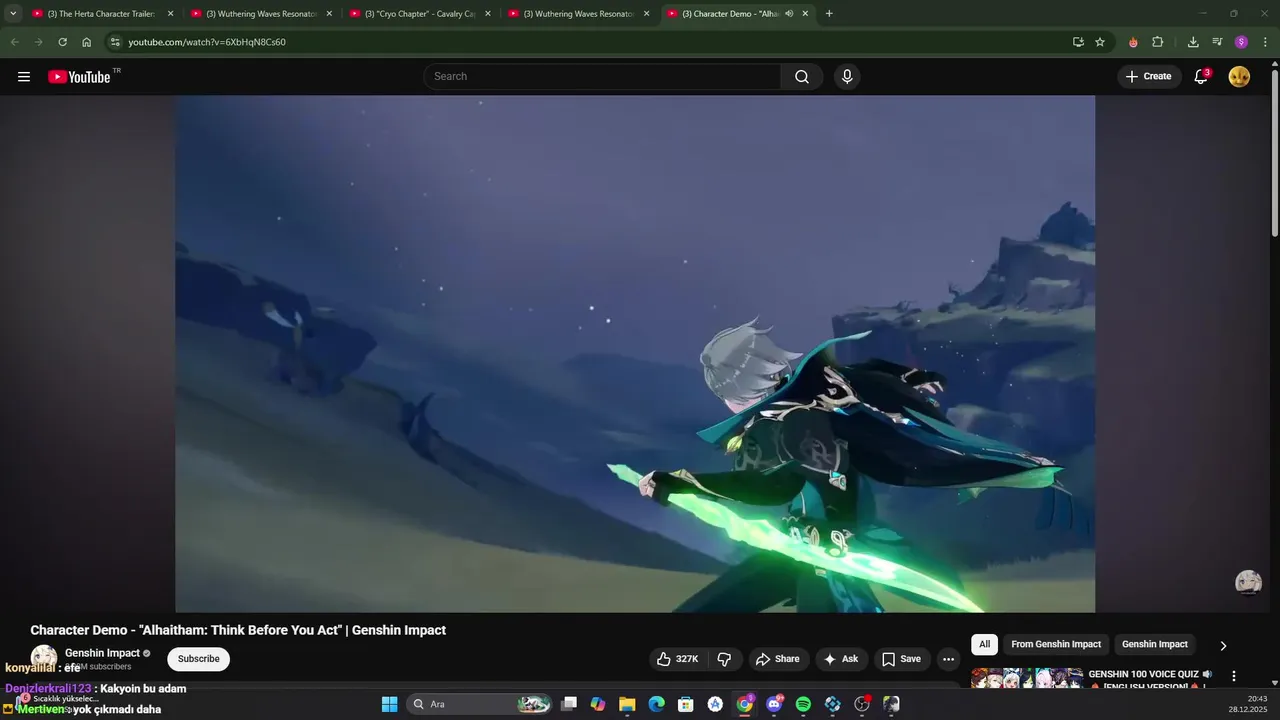This screenshot has width=1280, height=720.
Task: Open Genshin Impact channel avatar
Action: [x=43, y=657]
